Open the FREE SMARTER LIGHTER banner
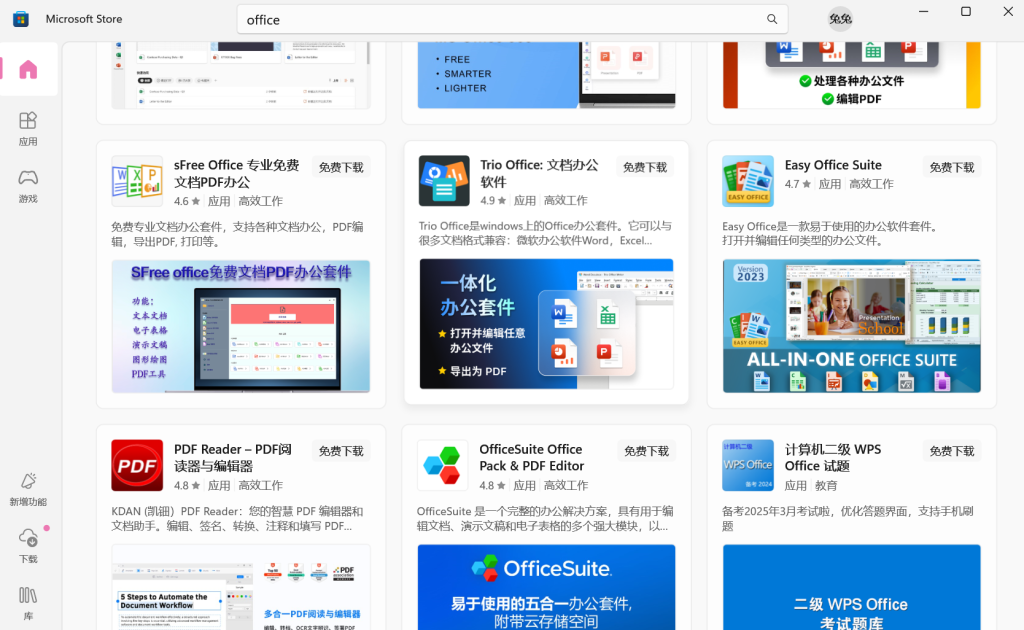Viewport: 1024px width, 630px height. tap(546, 75)
